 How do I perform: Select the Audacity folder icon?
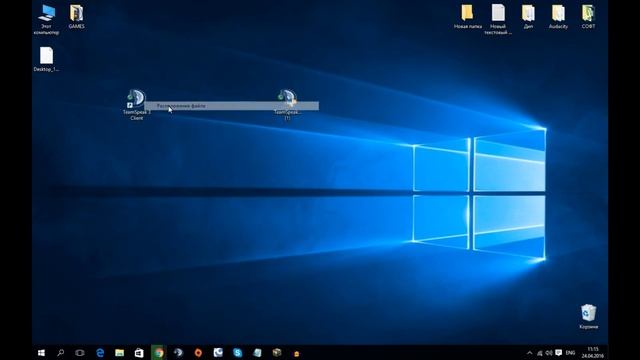point(558,17)
